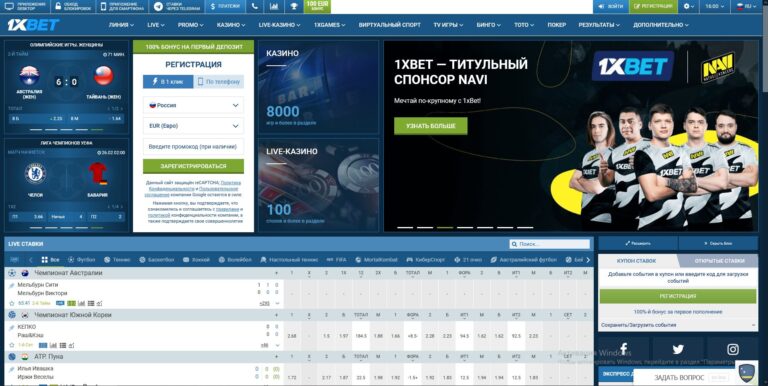This screenshot has height=386, width=768.
Task: Open the Покер section
Action: (556, 25)
